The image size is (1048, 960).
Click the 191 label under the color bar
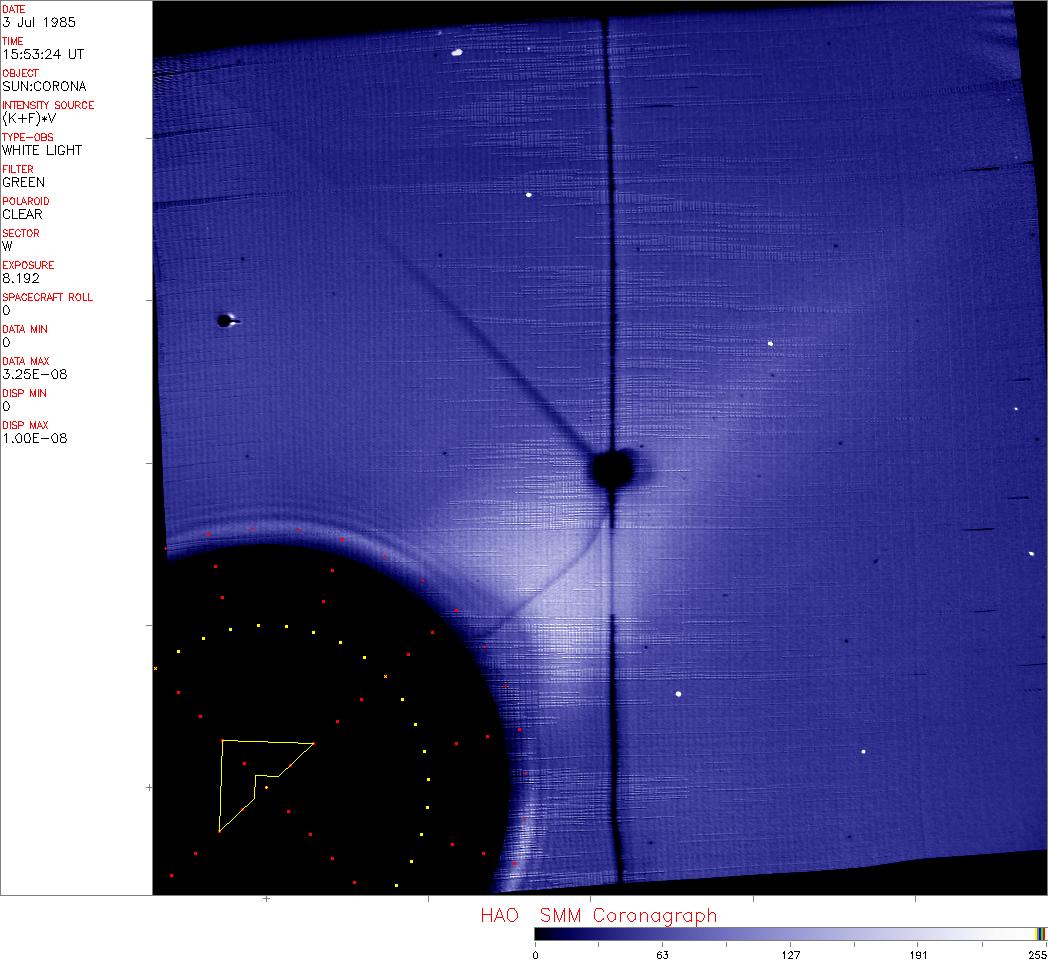point(918,954)
